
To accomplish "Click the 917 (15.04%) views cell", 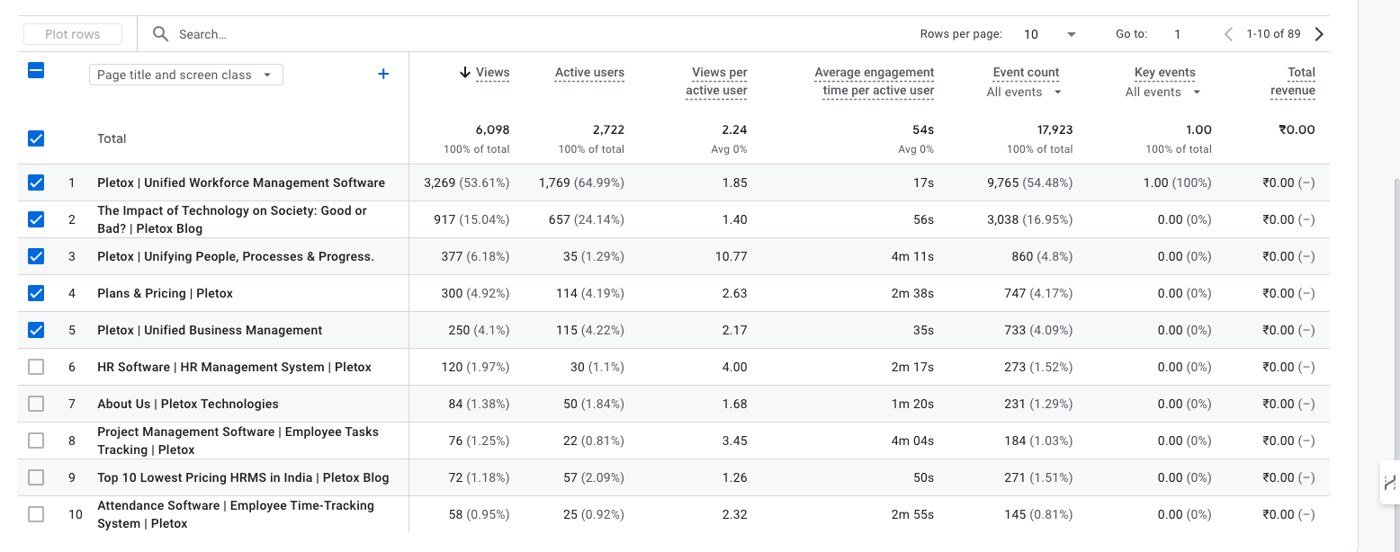I will (472, 219).
